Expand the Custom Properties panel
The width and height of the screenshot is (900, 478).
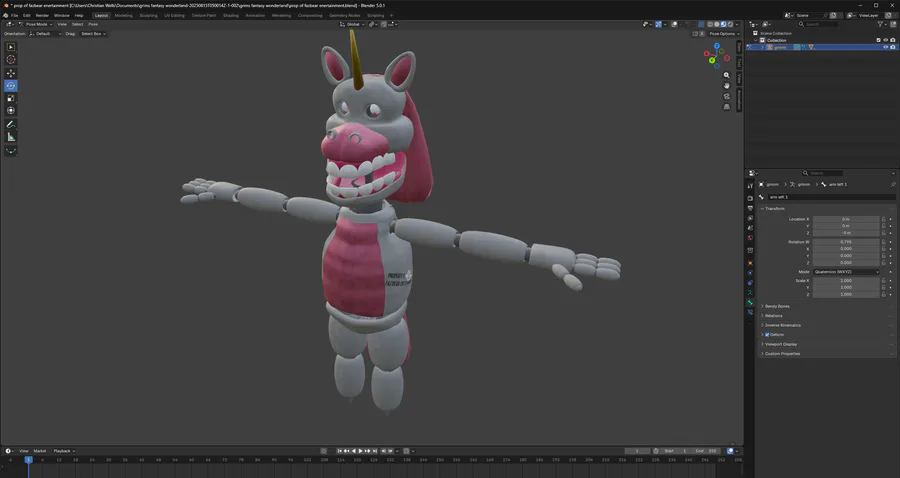click(781, 353)
